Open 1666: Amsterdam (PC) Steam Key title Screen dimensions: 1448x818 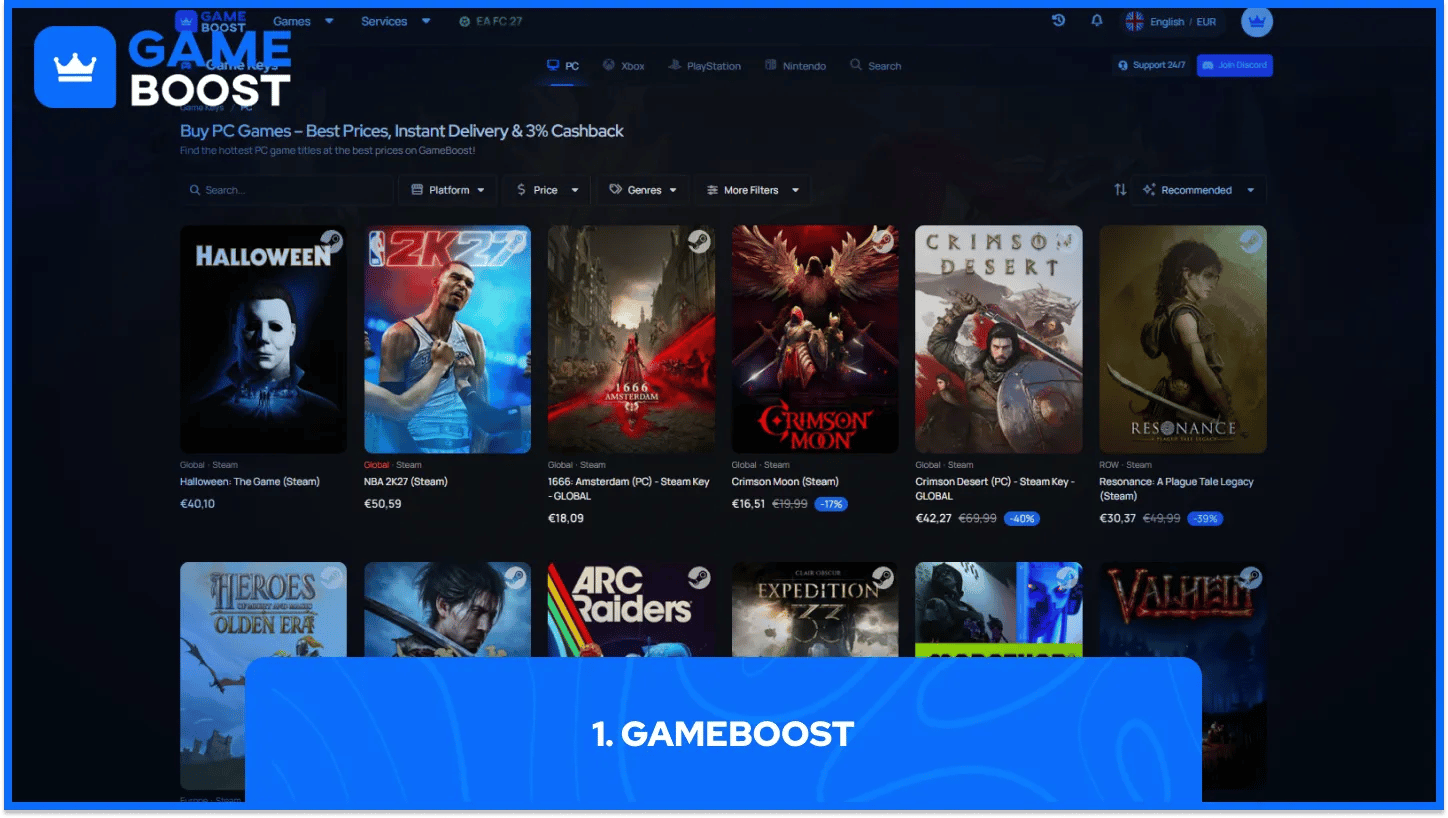629,489
